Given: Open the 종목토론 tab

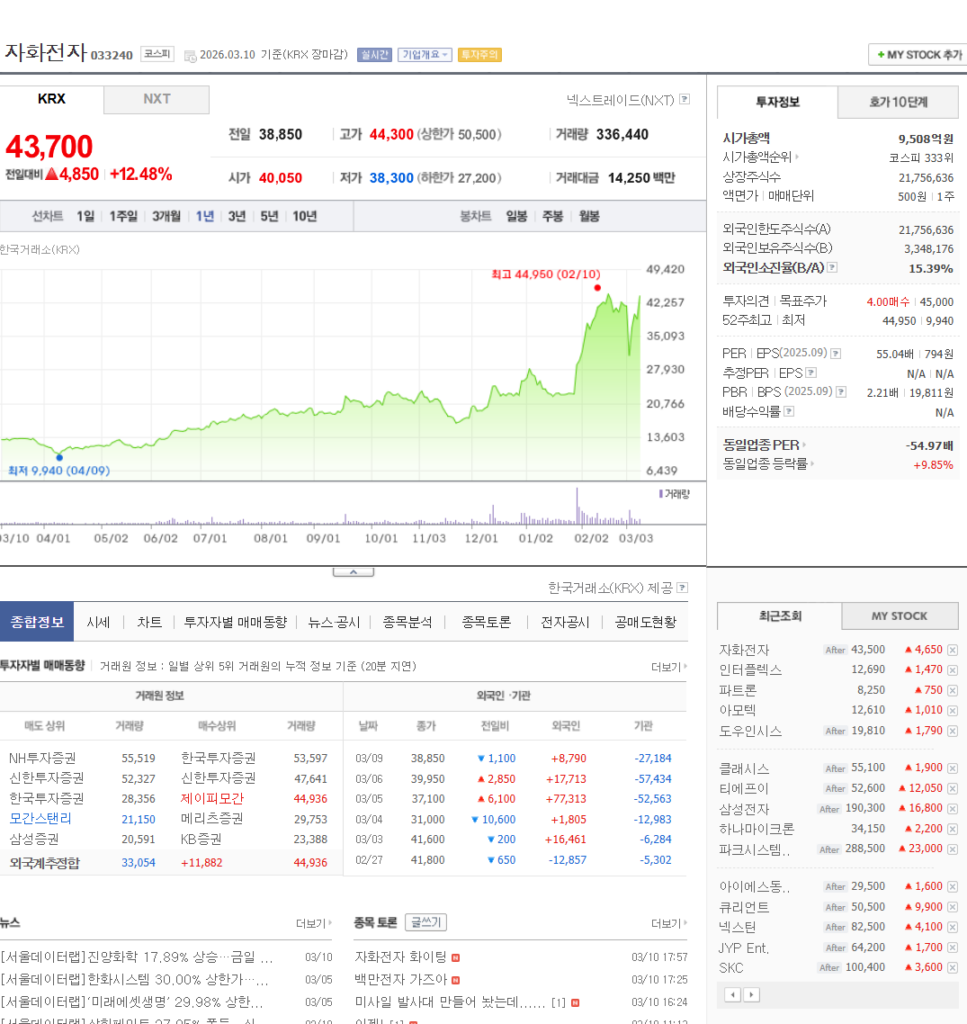Looking at the screenshot, I should pyautogui.click(x=486, y=622).
